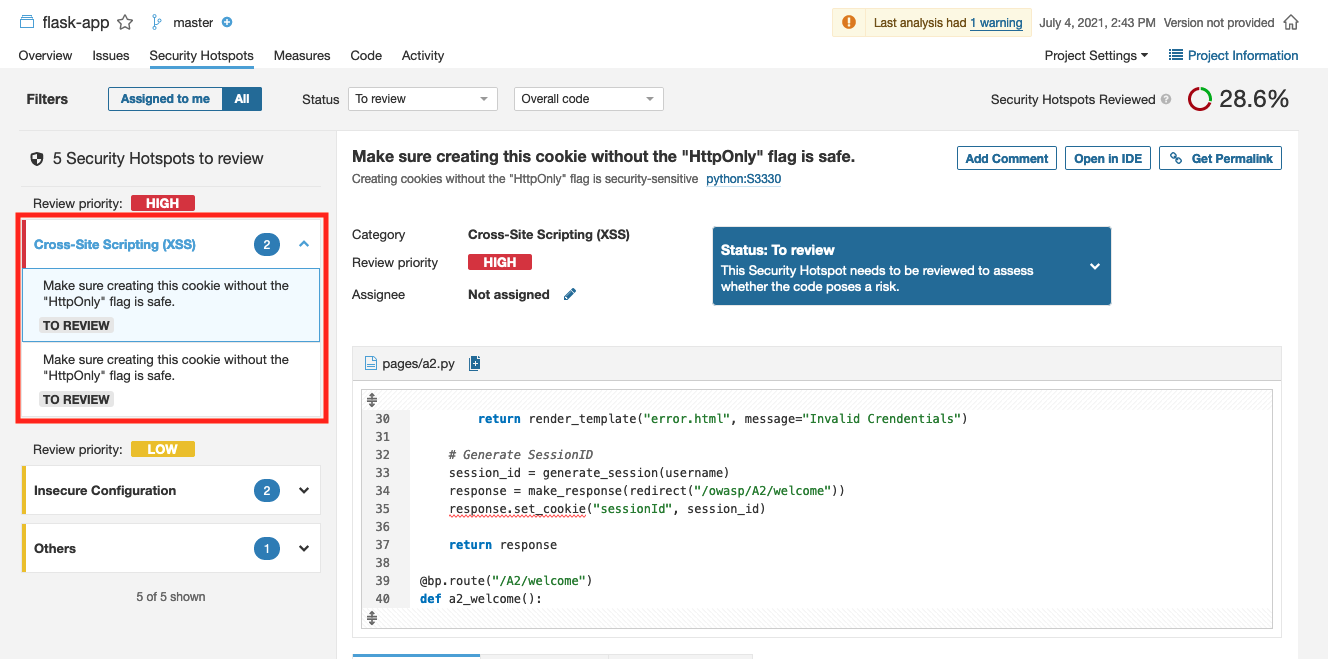The height and width of the screenshot is (659, 1328).
Task: Select the first HttpOnly cookie hotspot
Action: tap(171, 305)
